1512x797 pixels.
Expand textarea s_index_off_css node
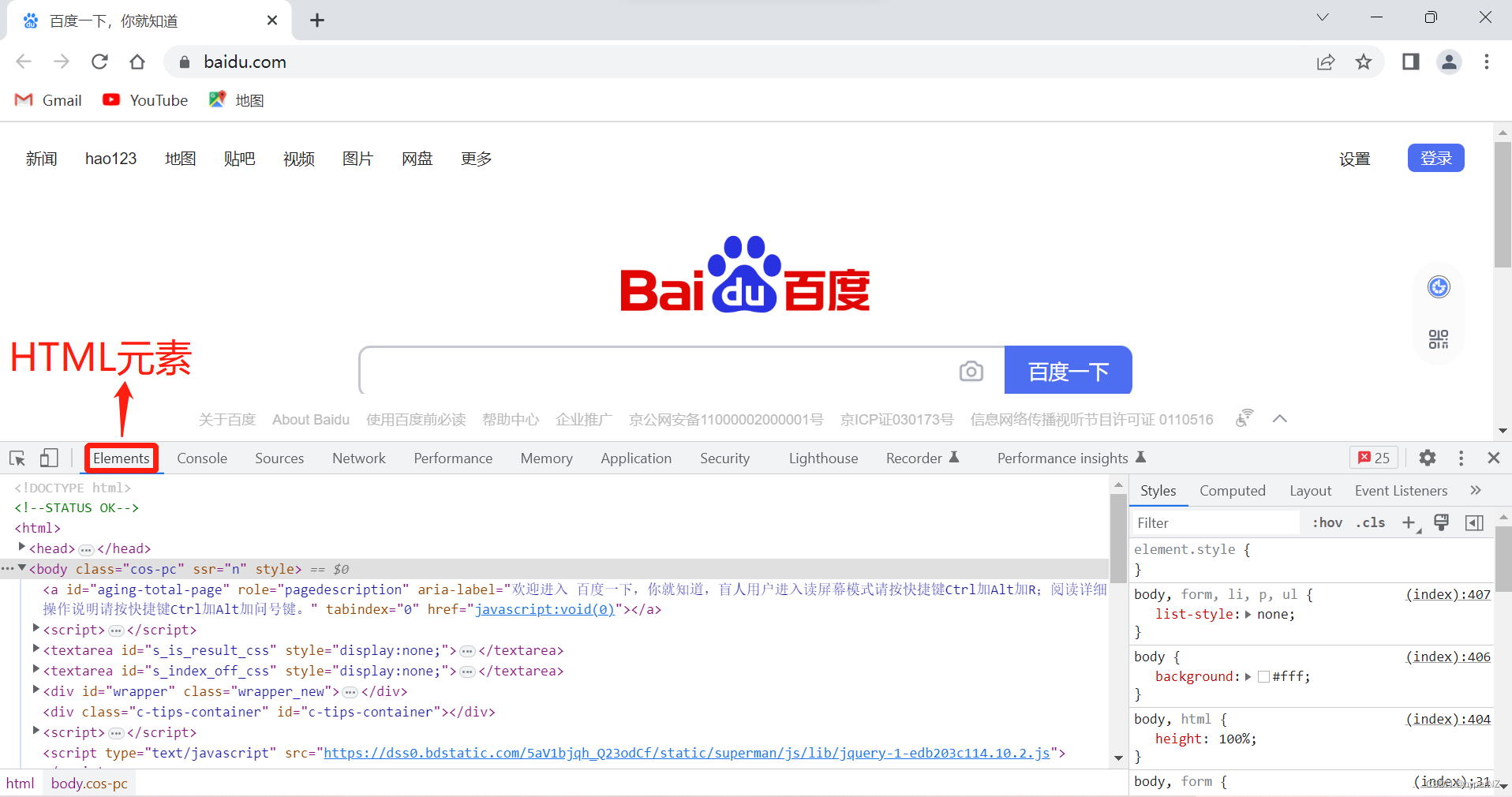tap(36, 669)
